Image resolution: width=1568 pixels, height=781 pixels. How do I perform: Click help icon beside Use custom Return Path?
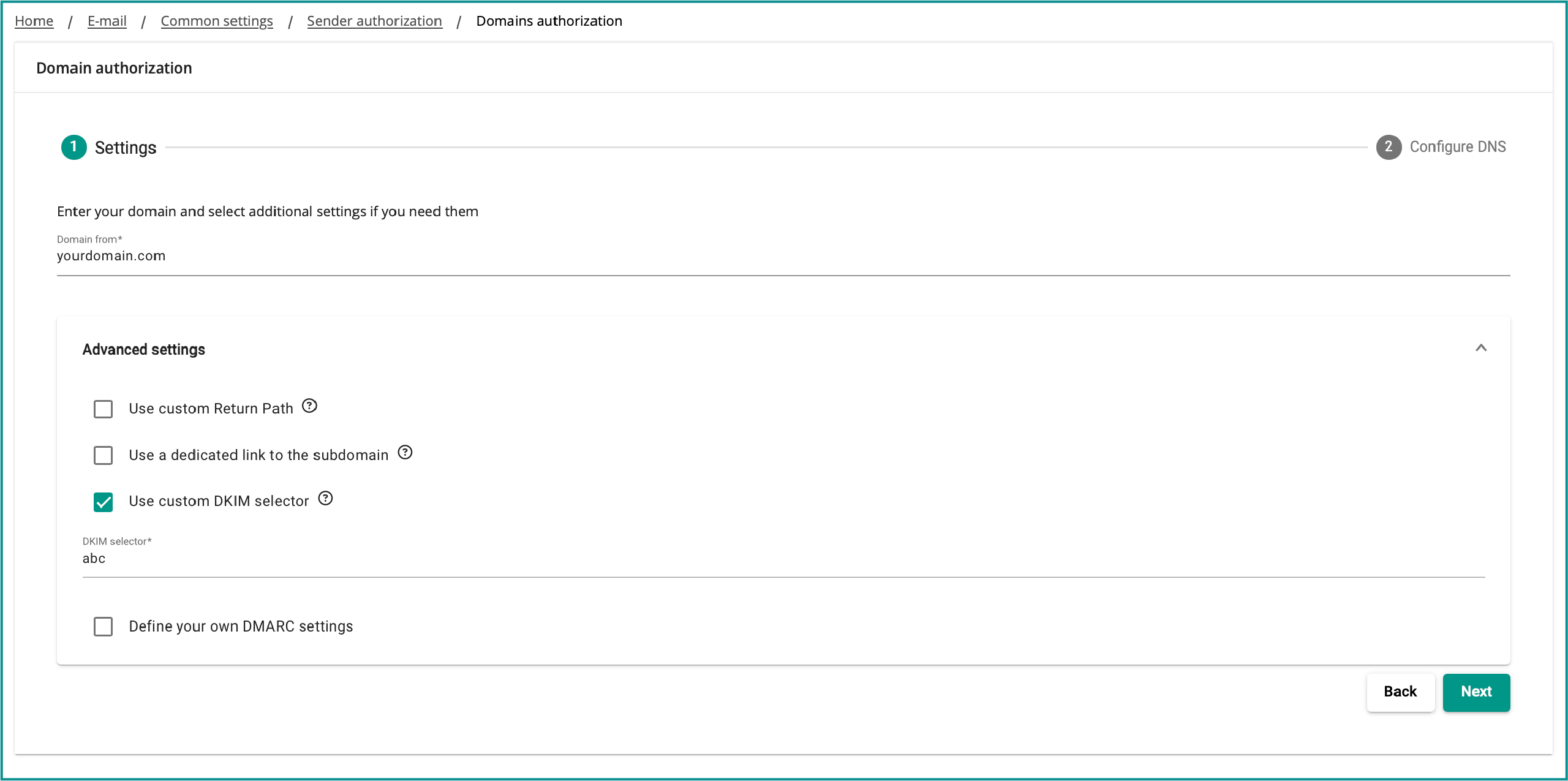click(x=310, y=406)
